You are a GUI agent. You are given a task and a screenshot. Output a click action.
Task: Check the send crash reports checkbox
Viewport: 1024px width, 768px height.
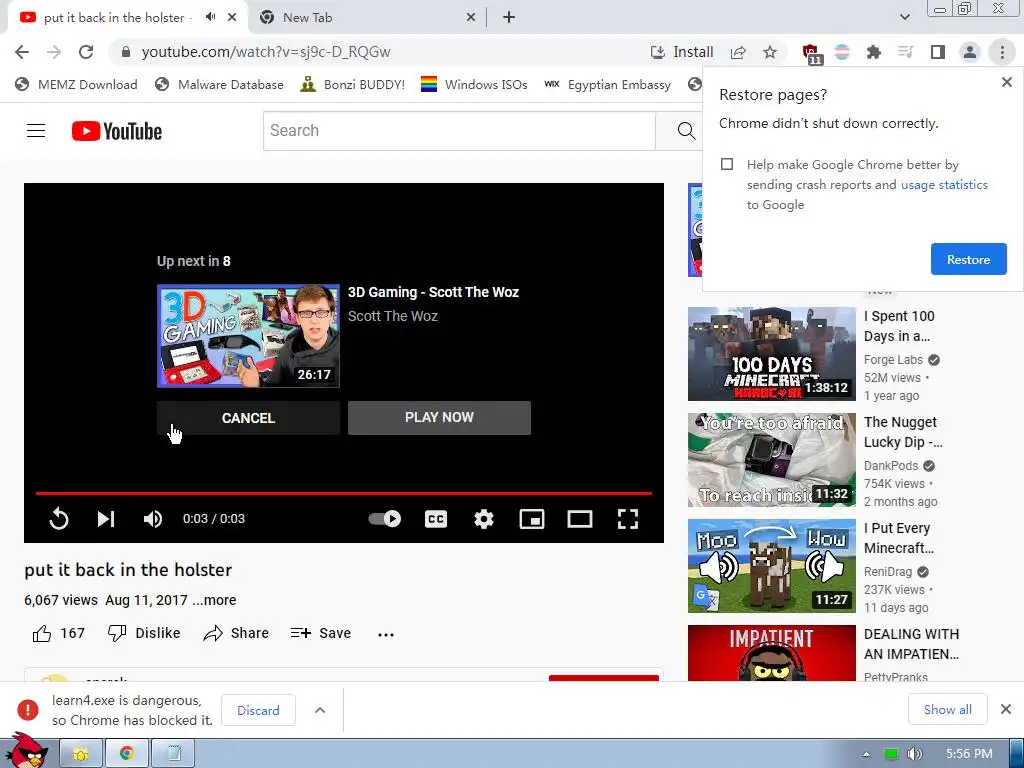727,164
